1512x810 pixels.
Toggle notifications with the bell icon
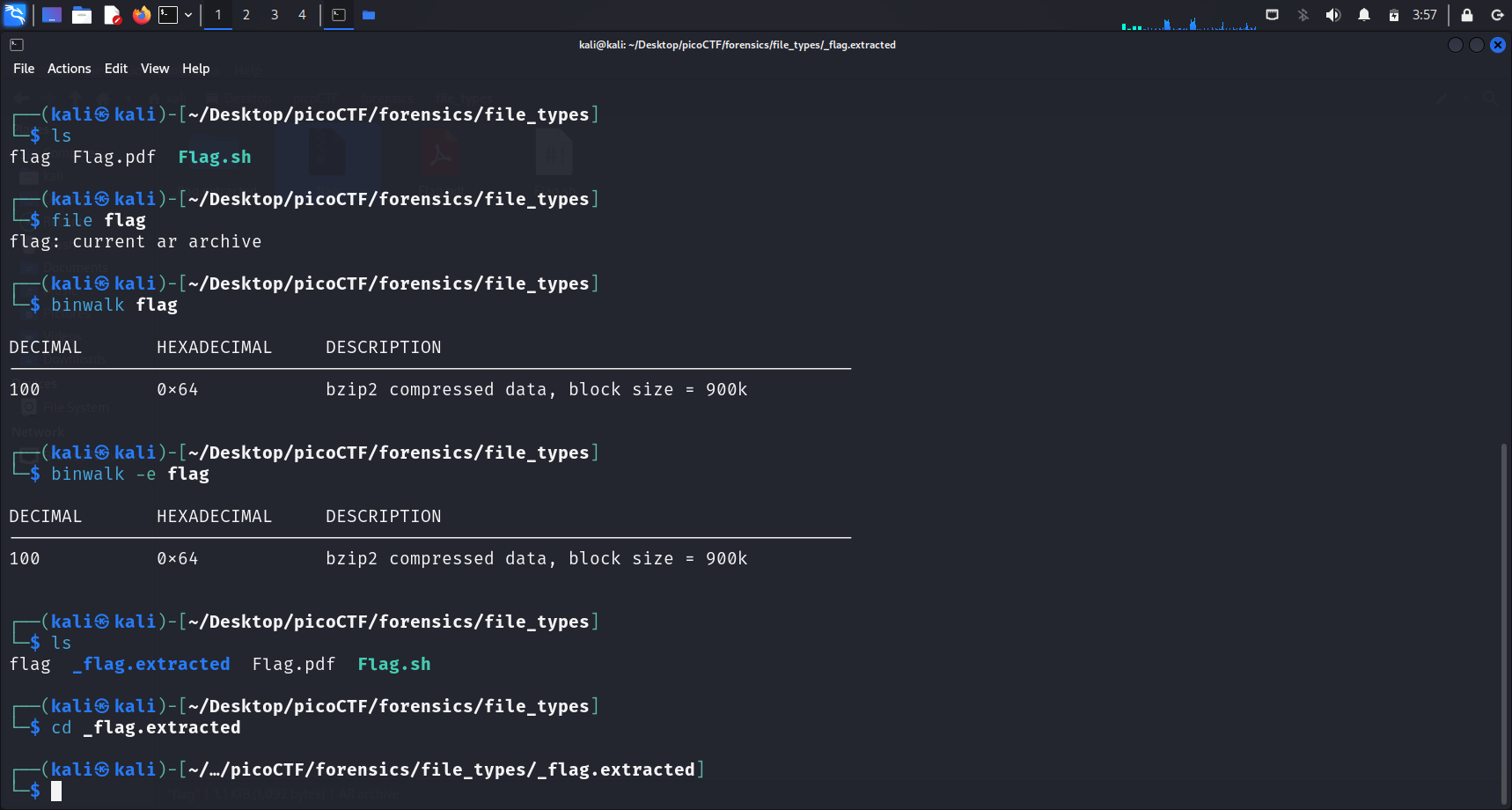(1363, 15)
